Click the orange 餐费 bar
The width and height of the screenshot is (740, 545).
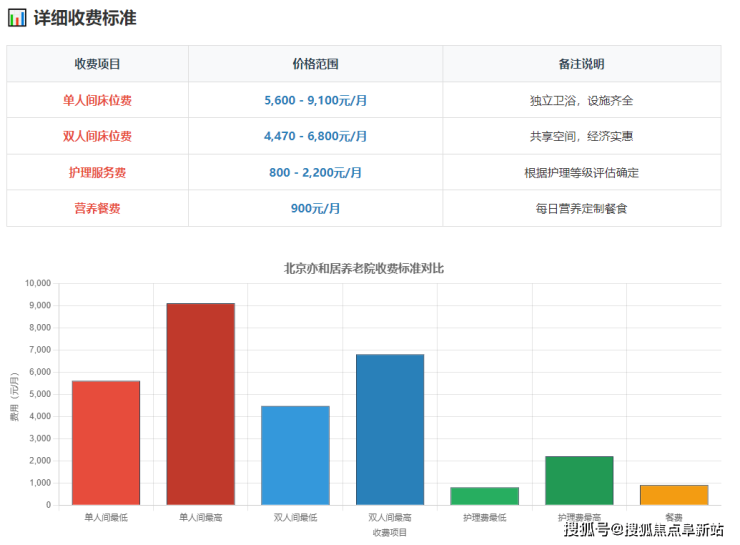[674, 495]
